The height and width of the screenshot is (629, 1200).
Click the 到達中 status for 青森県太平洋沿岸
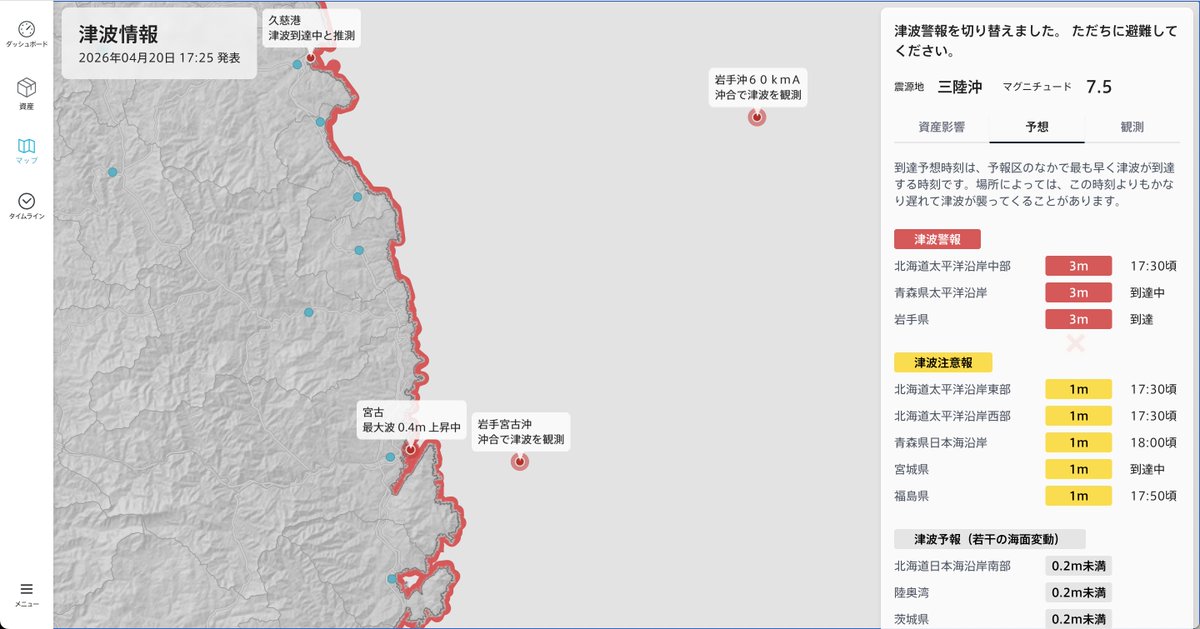pyautogui.click(x=1148, y=293)
